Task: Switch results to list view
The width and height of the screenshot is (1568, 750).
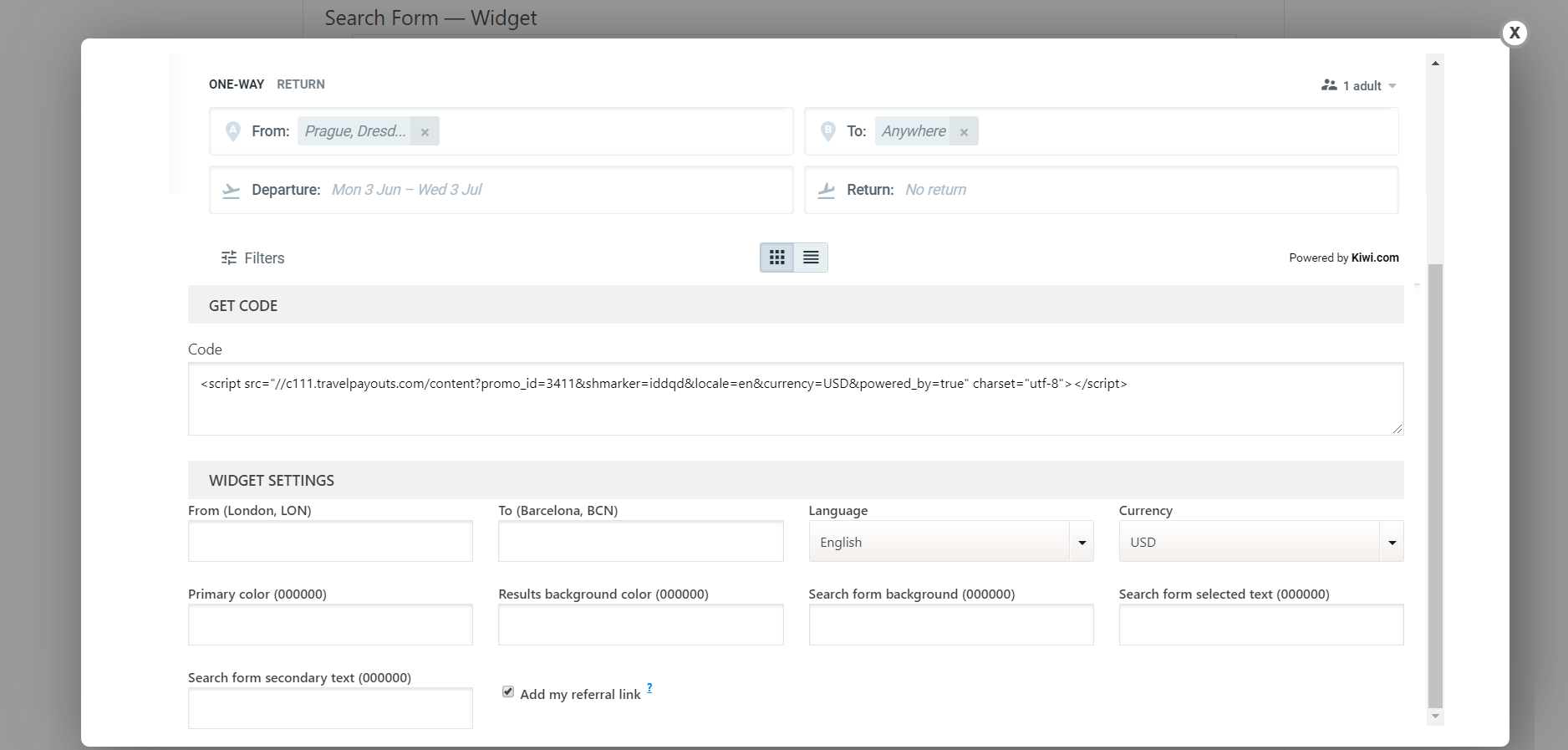Action: (x=811, y=258)
